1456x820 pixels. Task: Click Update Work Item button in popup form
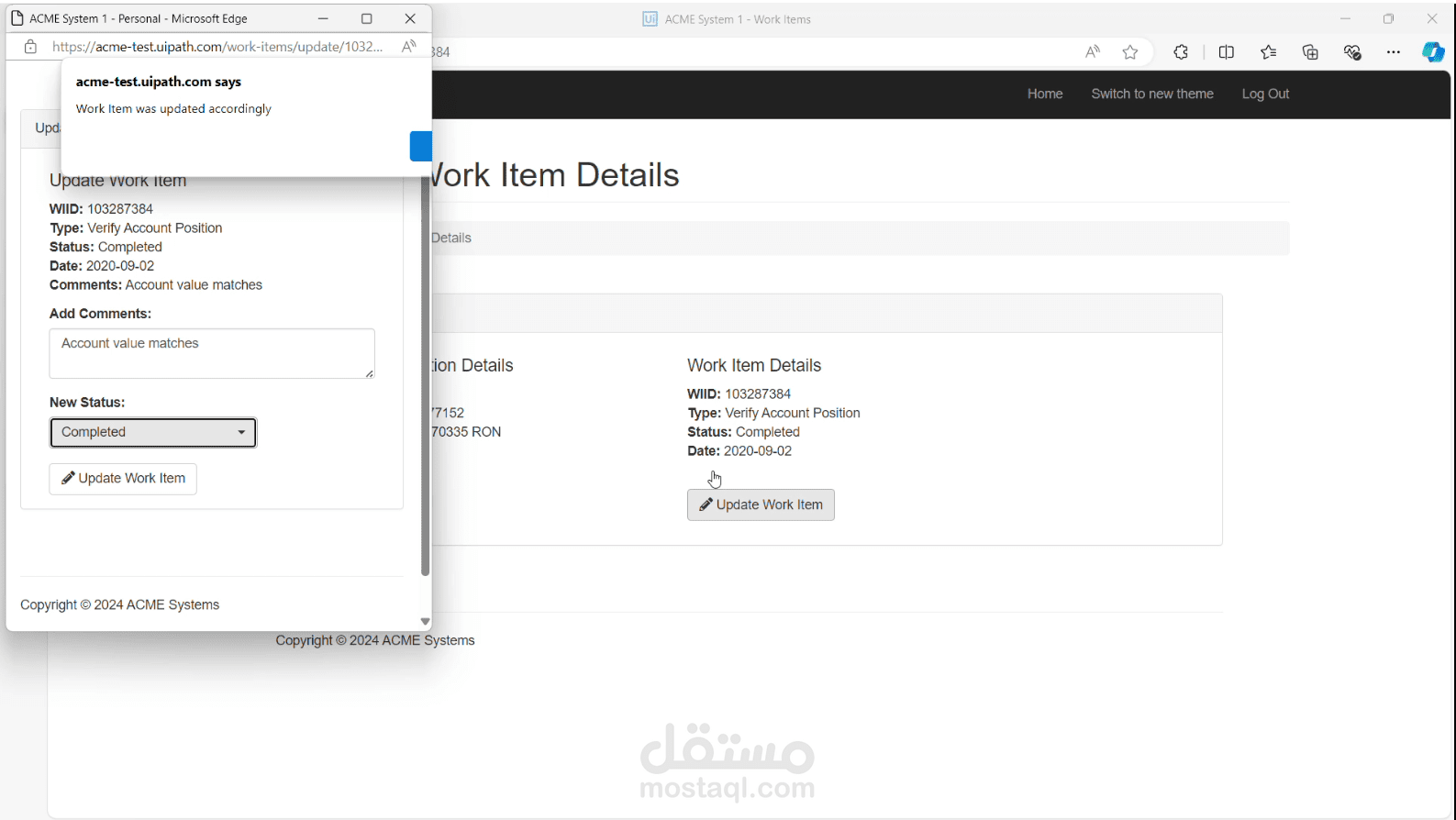coord(123,479)
